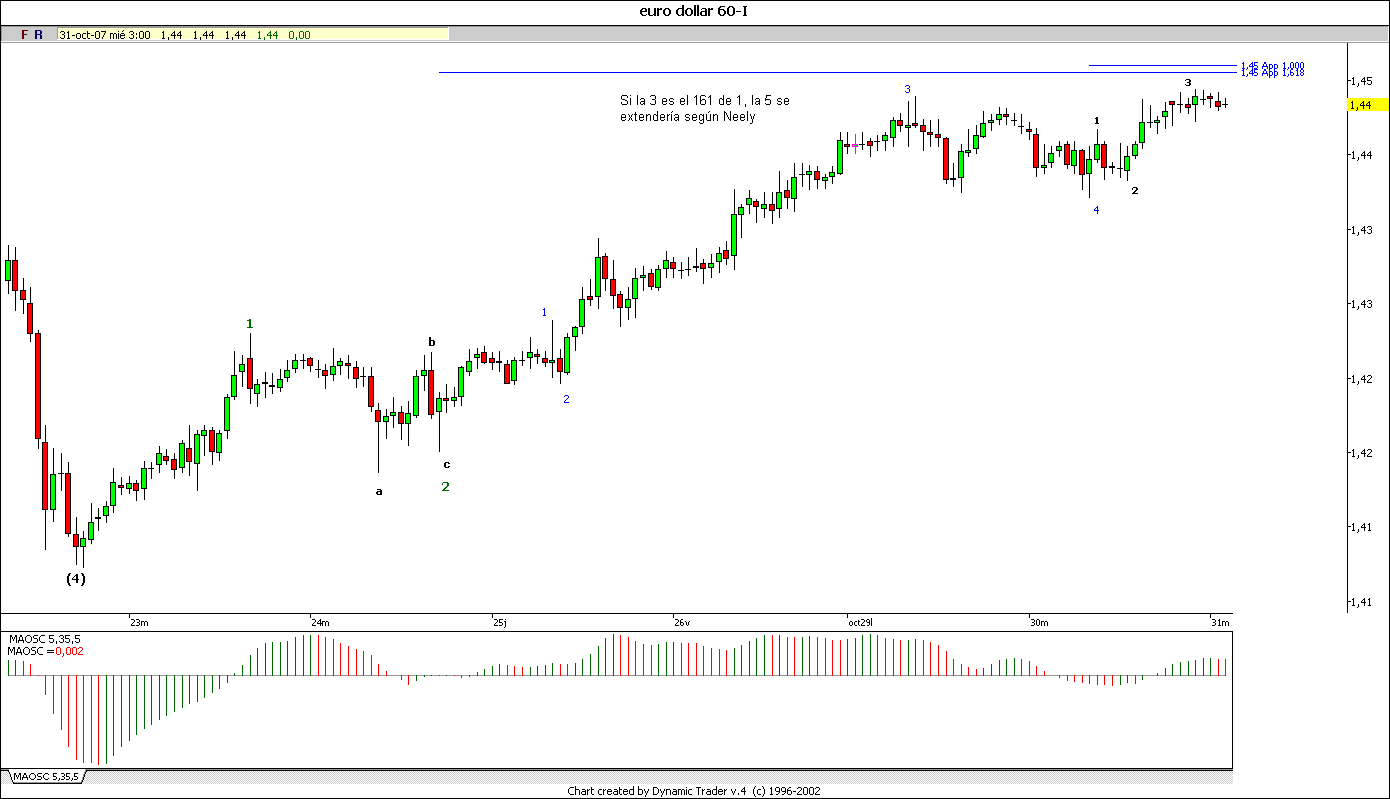The image size is (1390, 799).
Task: Select the green wave 1 label
Action: (250, 323)
